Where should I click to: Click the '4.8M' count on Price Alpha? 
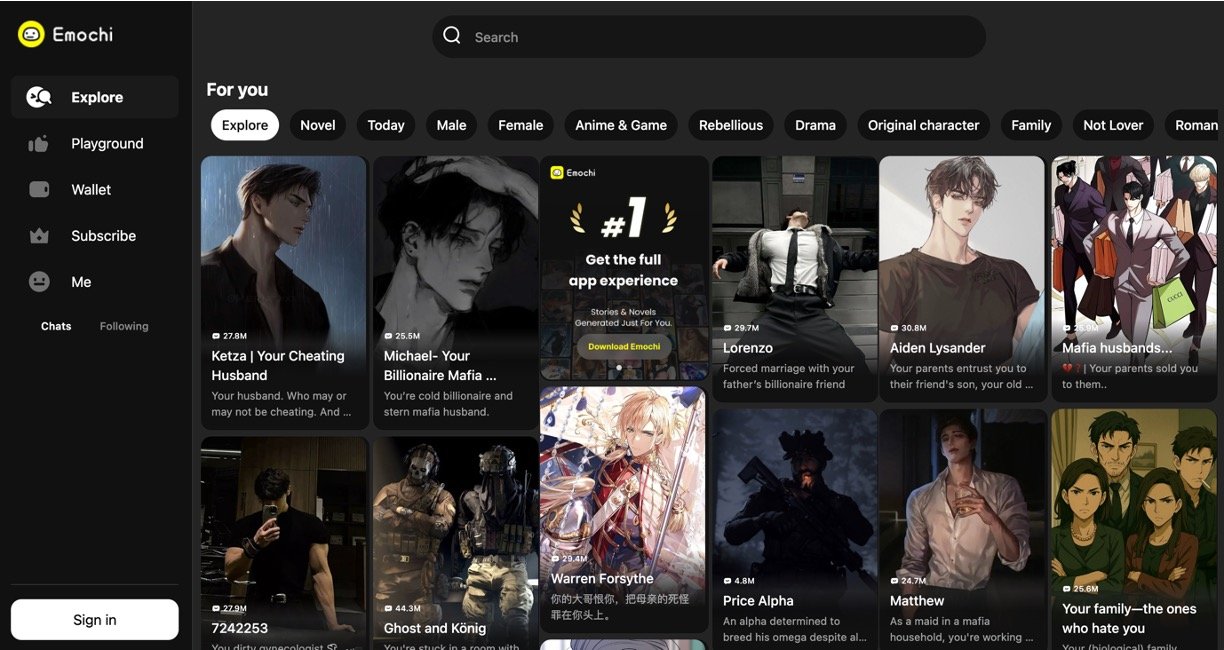point(743,581)
